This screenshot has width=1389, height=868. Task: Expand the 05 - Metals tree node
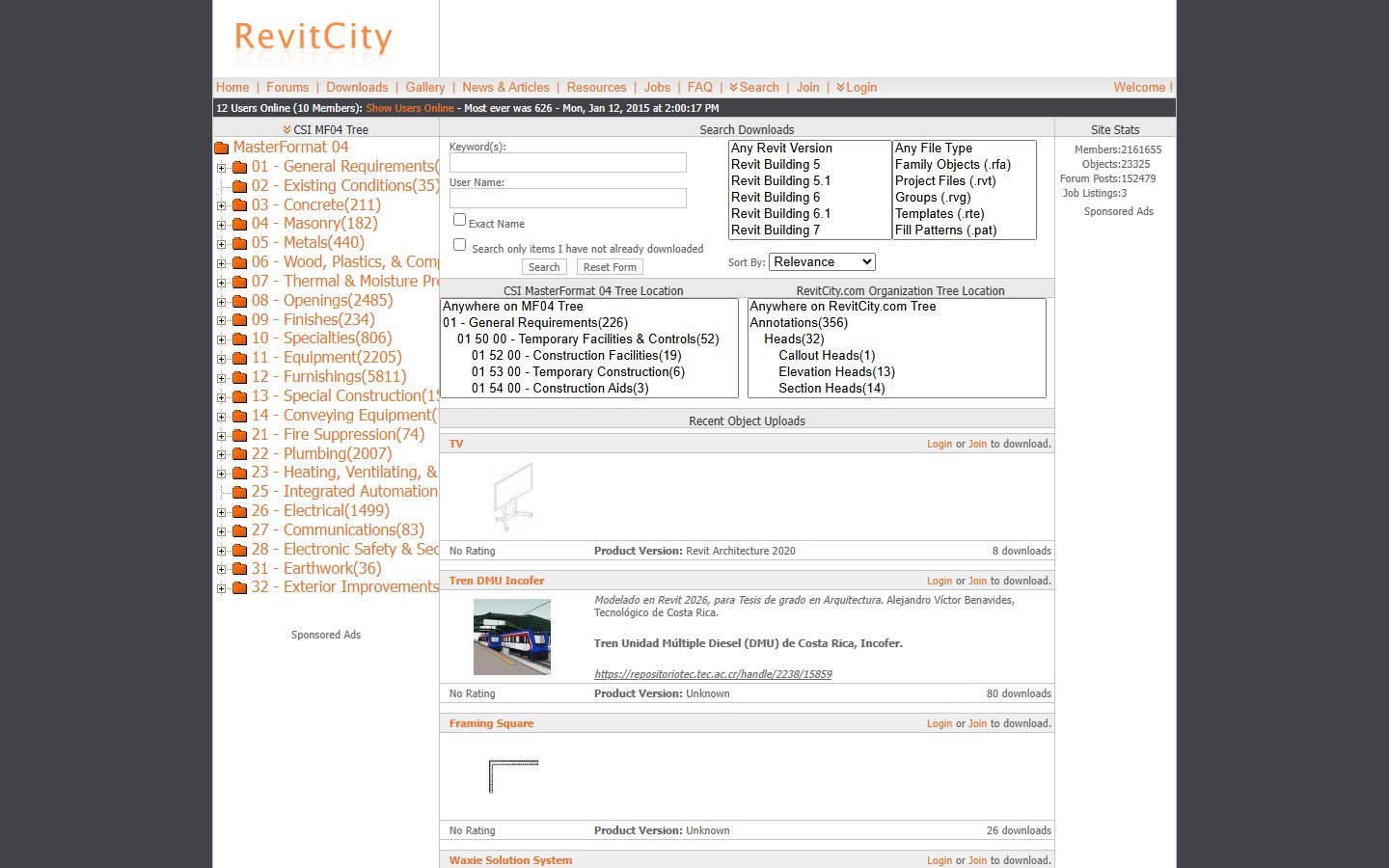[222, 244]
